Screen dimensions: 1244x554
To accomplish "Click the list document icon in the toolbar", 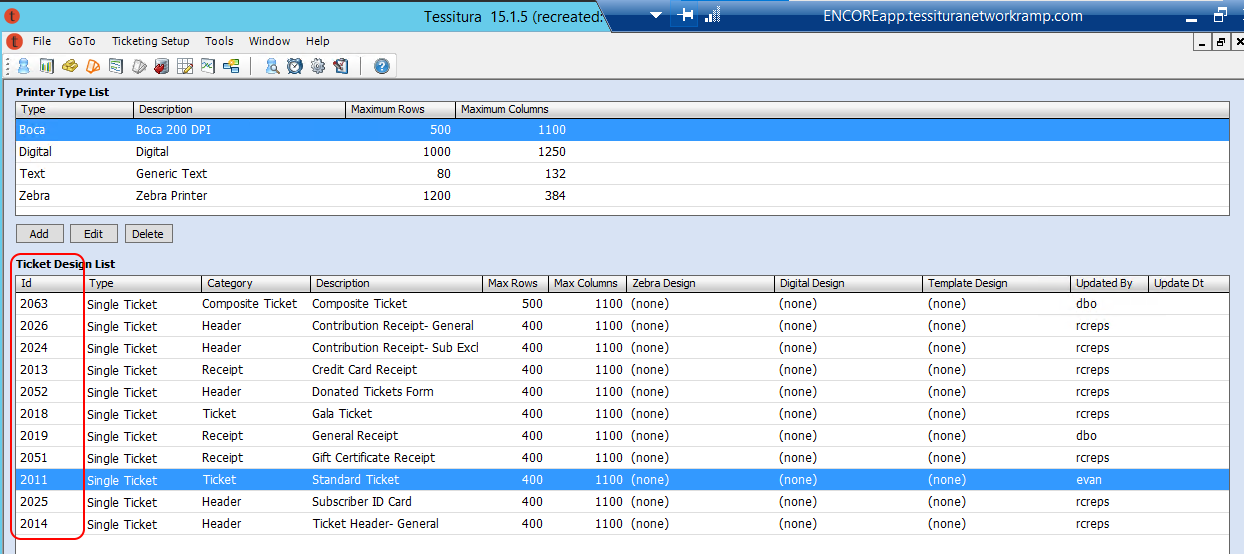I will click(x=116, y=67).
